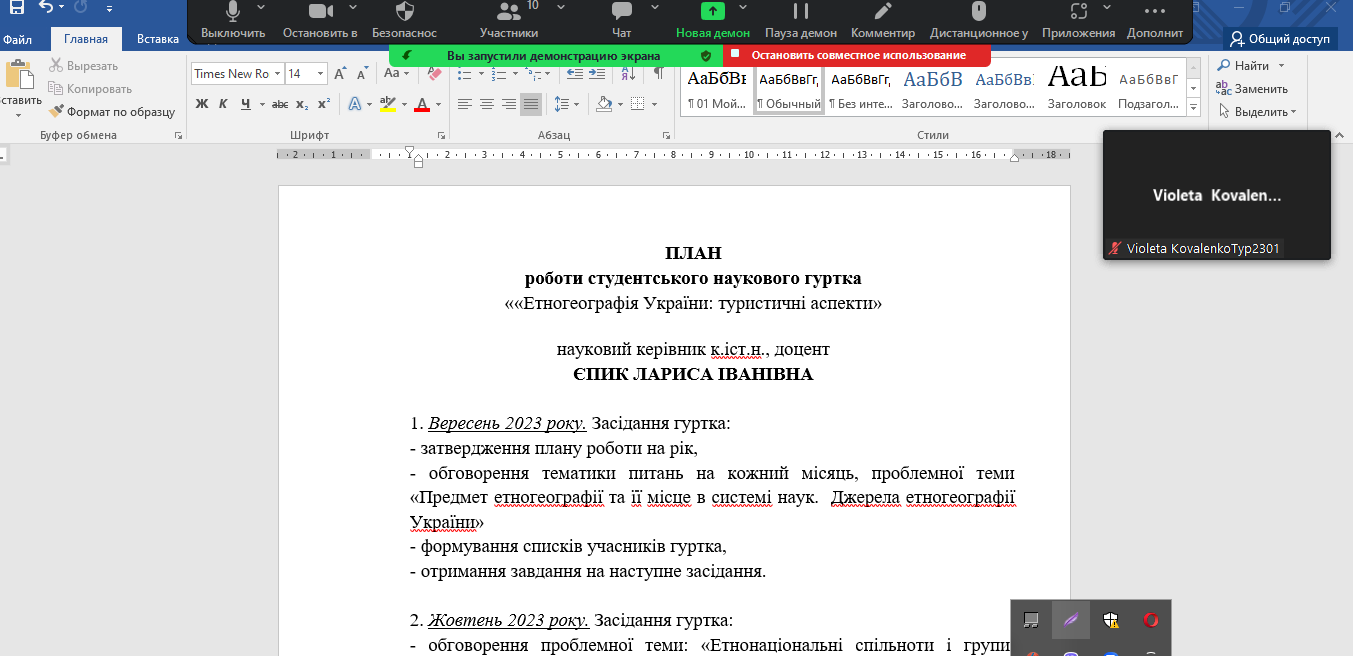Open the font size 14 dropdown
Image resolution: width=1353 pixels, height=656 pixels.
tap(320, 74)
